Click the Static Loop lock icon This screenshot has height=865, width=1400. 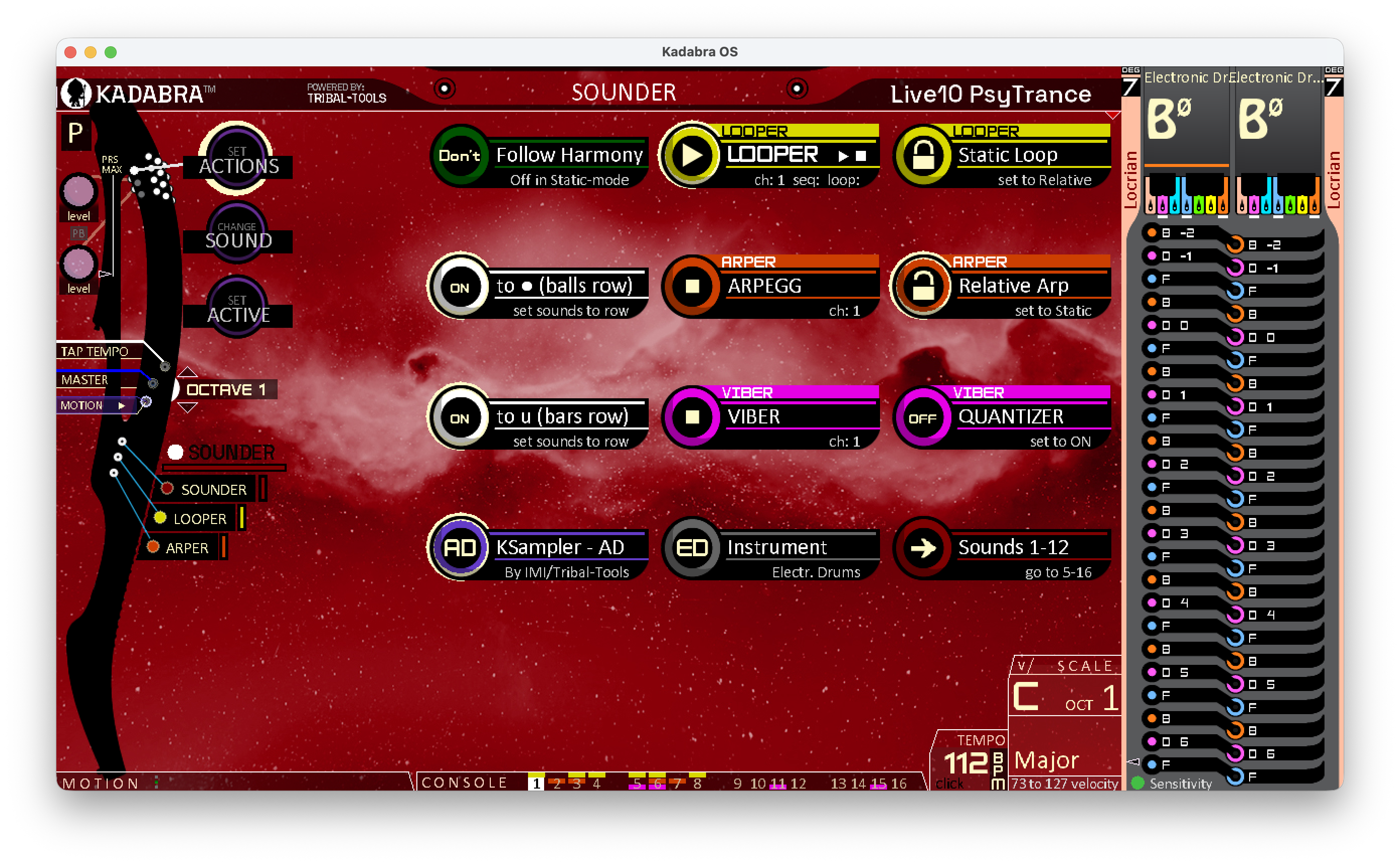click(x=923, y=155)
